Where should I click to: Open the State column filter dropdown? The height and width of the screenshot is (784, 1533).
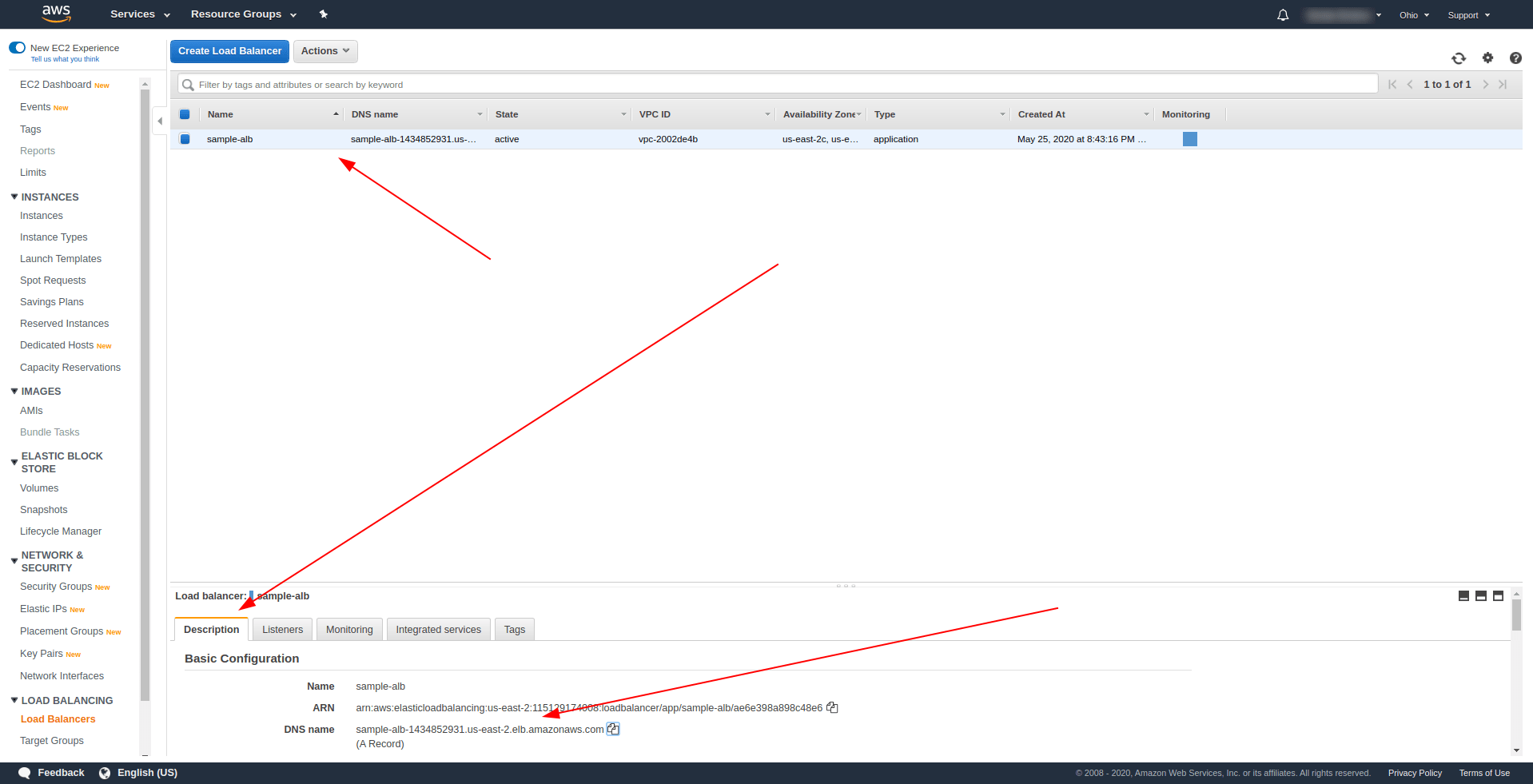point(623,113)
